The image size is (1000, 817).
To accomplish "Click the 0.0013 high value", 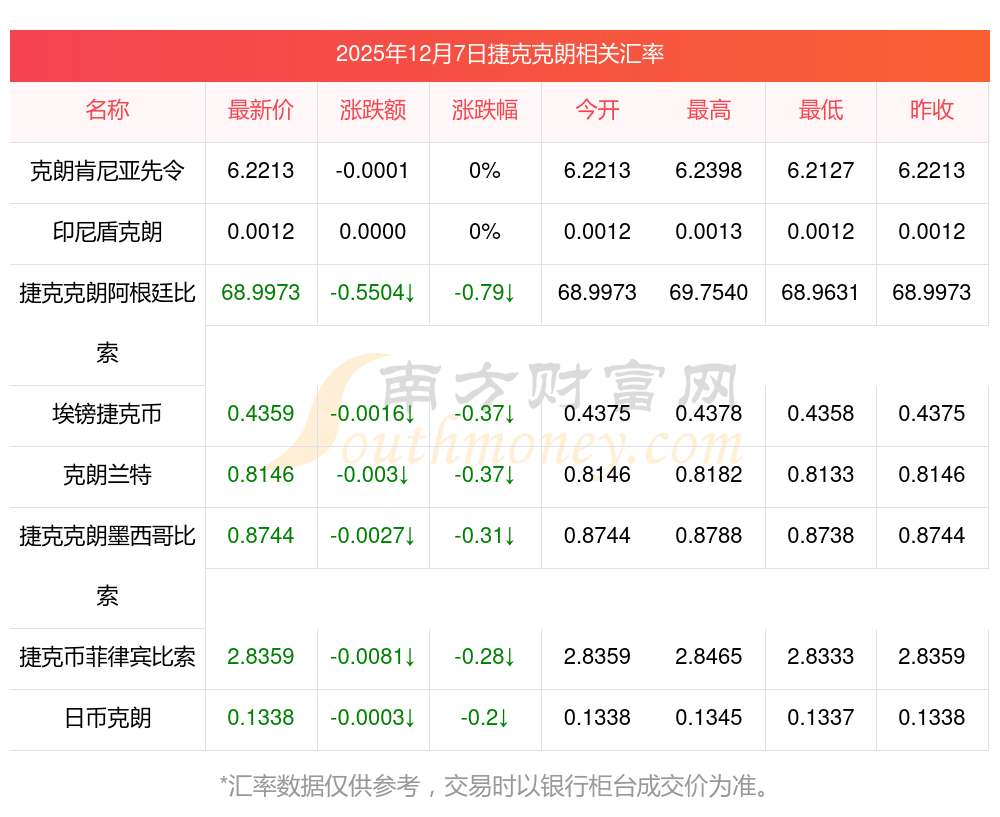I will 709,232.
